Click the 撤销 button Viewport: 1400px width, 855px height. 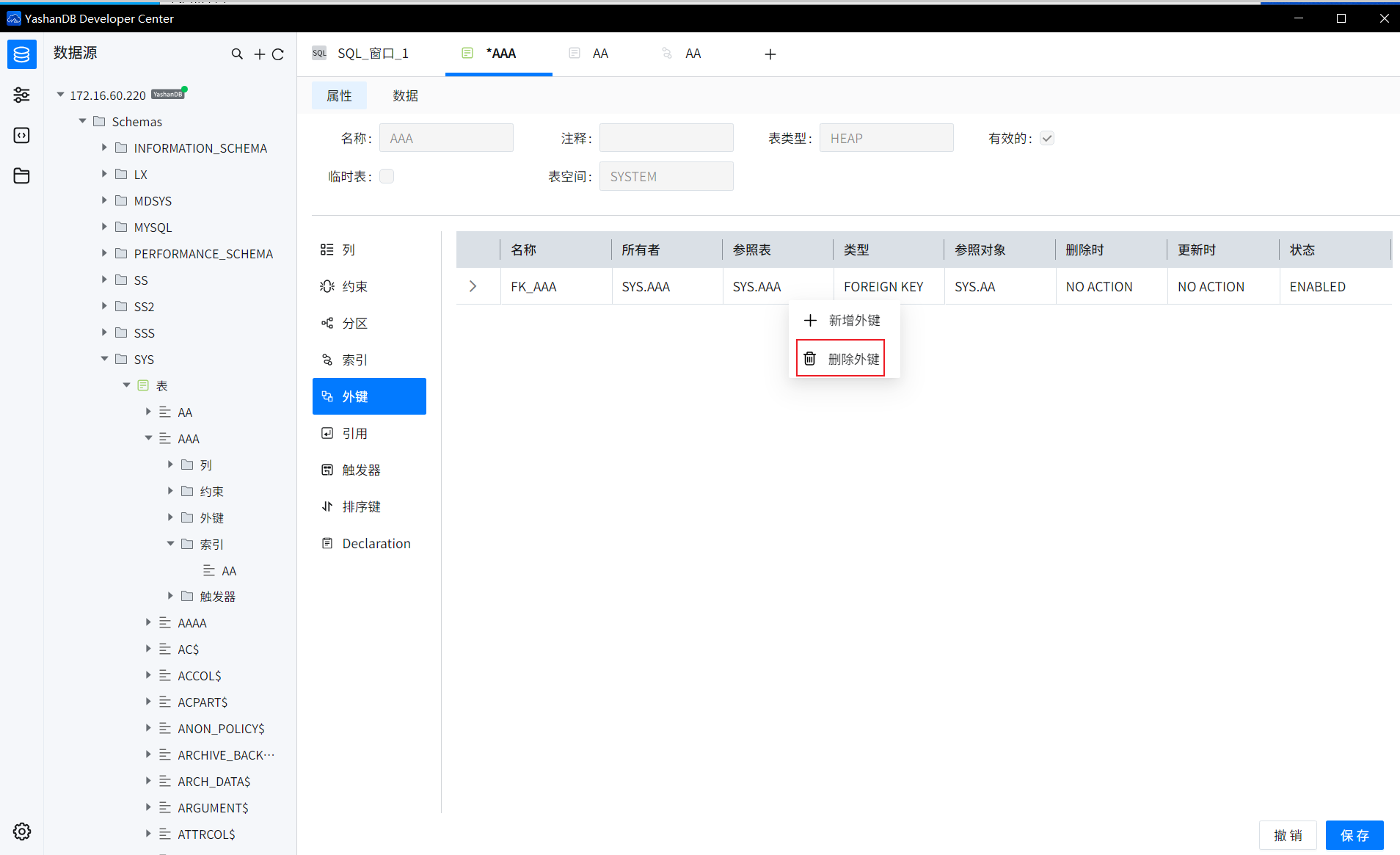tap(1288, 835)
